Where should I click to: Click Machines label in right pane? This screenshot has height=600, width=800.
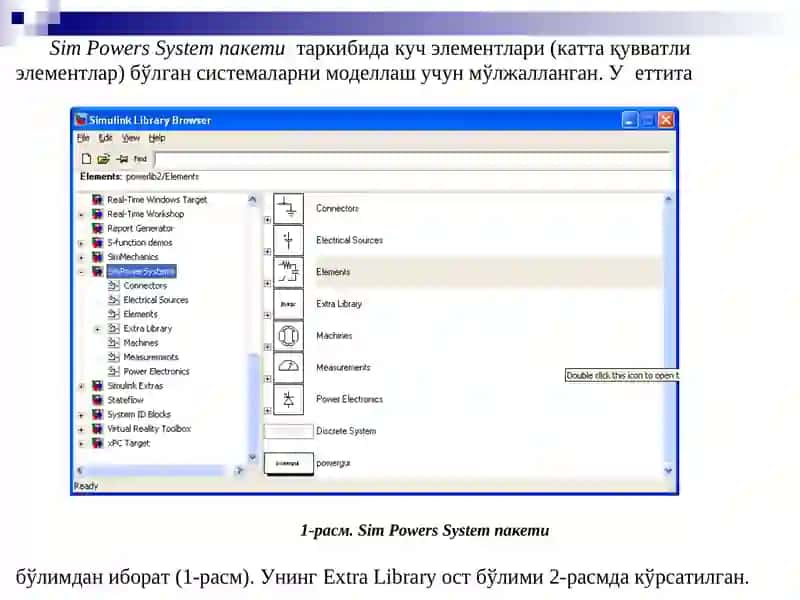(334, 336)
